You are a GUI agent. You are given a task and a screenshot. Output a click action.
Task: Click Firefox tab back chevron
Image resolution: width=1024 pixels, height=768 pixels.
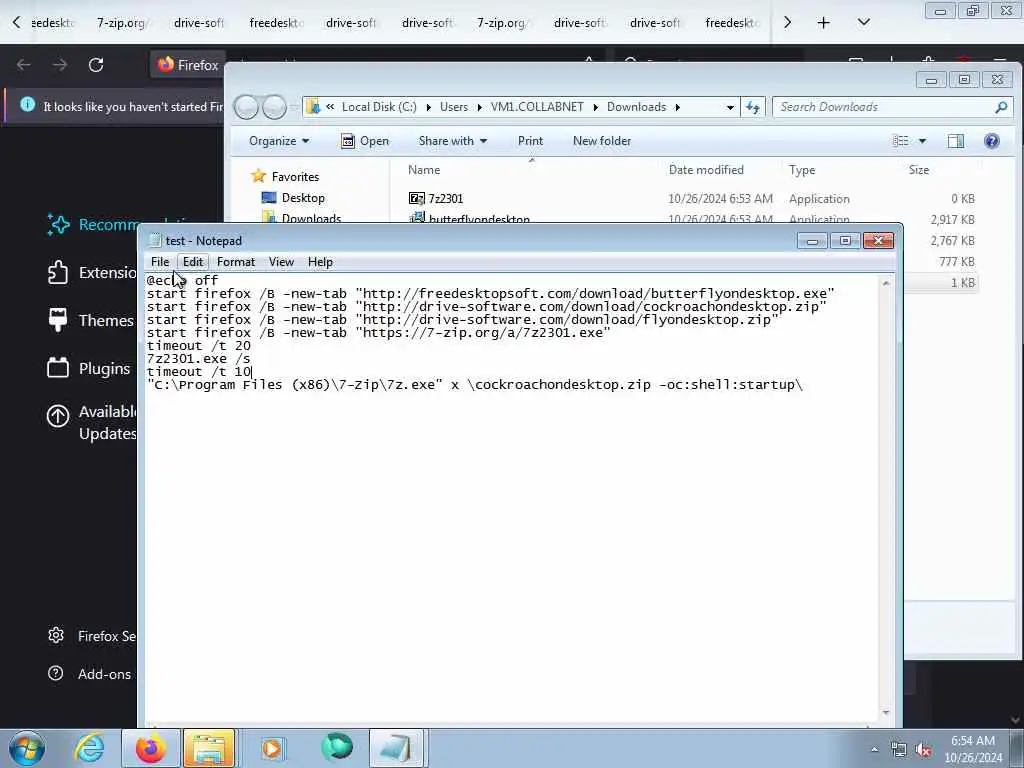16,22
